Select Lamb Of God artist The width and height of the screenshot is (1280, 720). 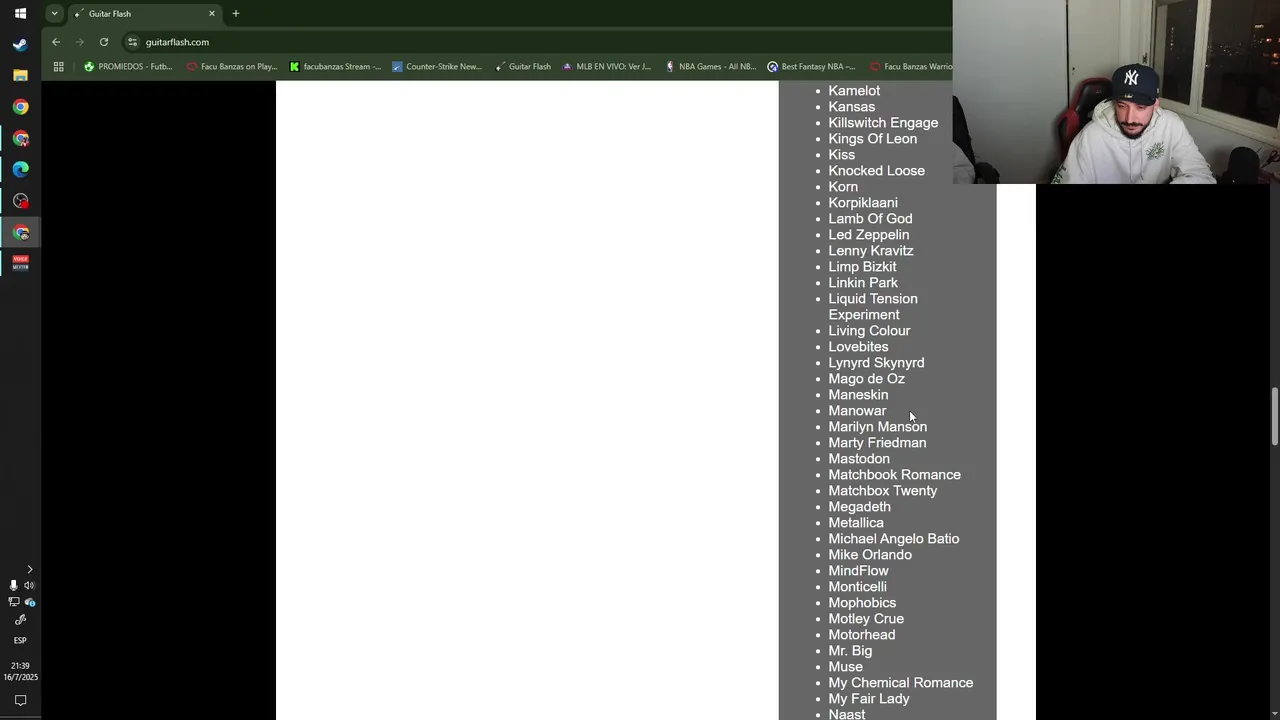[870, 219]
